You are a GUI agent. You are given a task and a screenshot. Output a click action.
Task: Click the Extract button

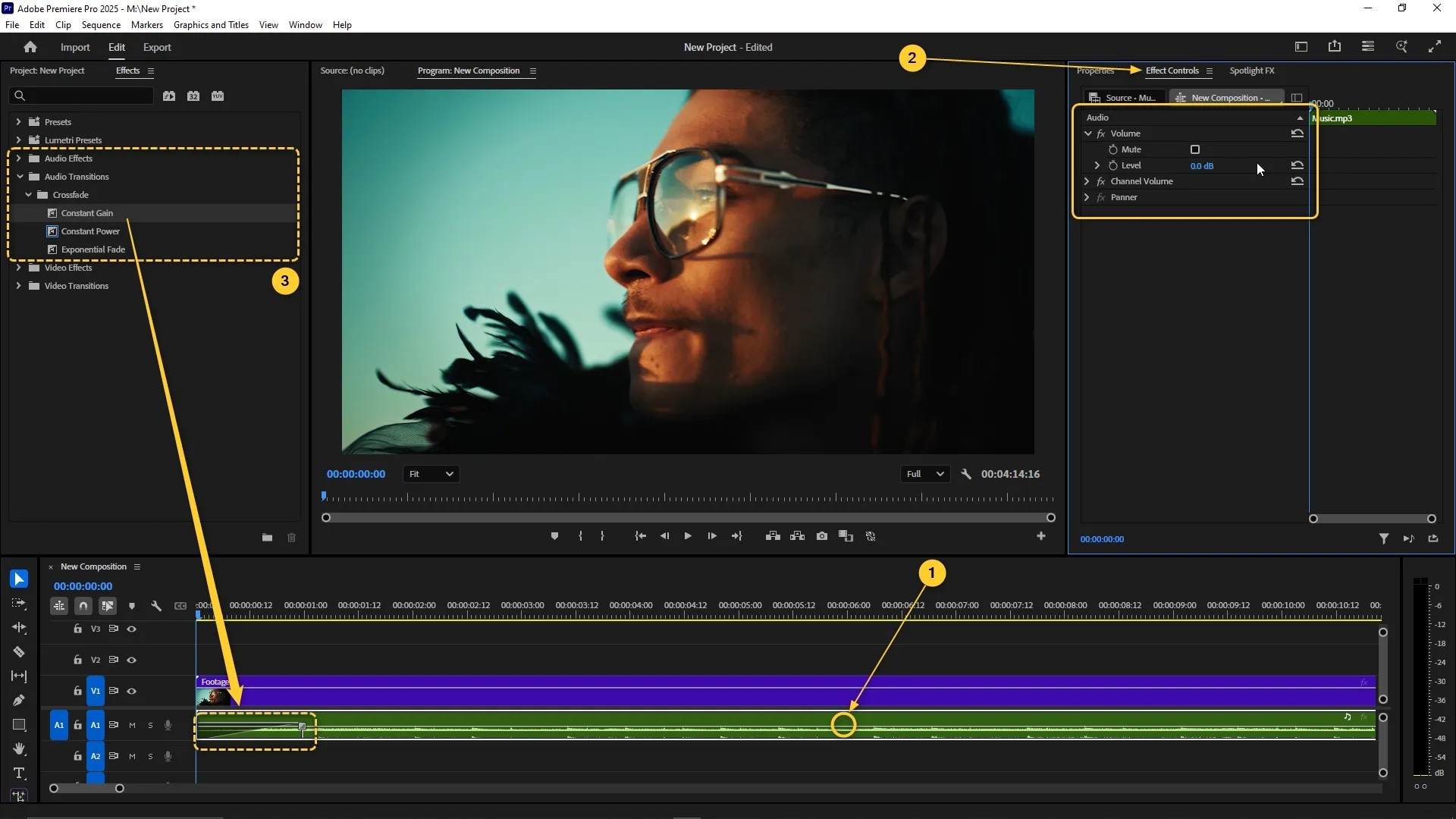point(797,536)
